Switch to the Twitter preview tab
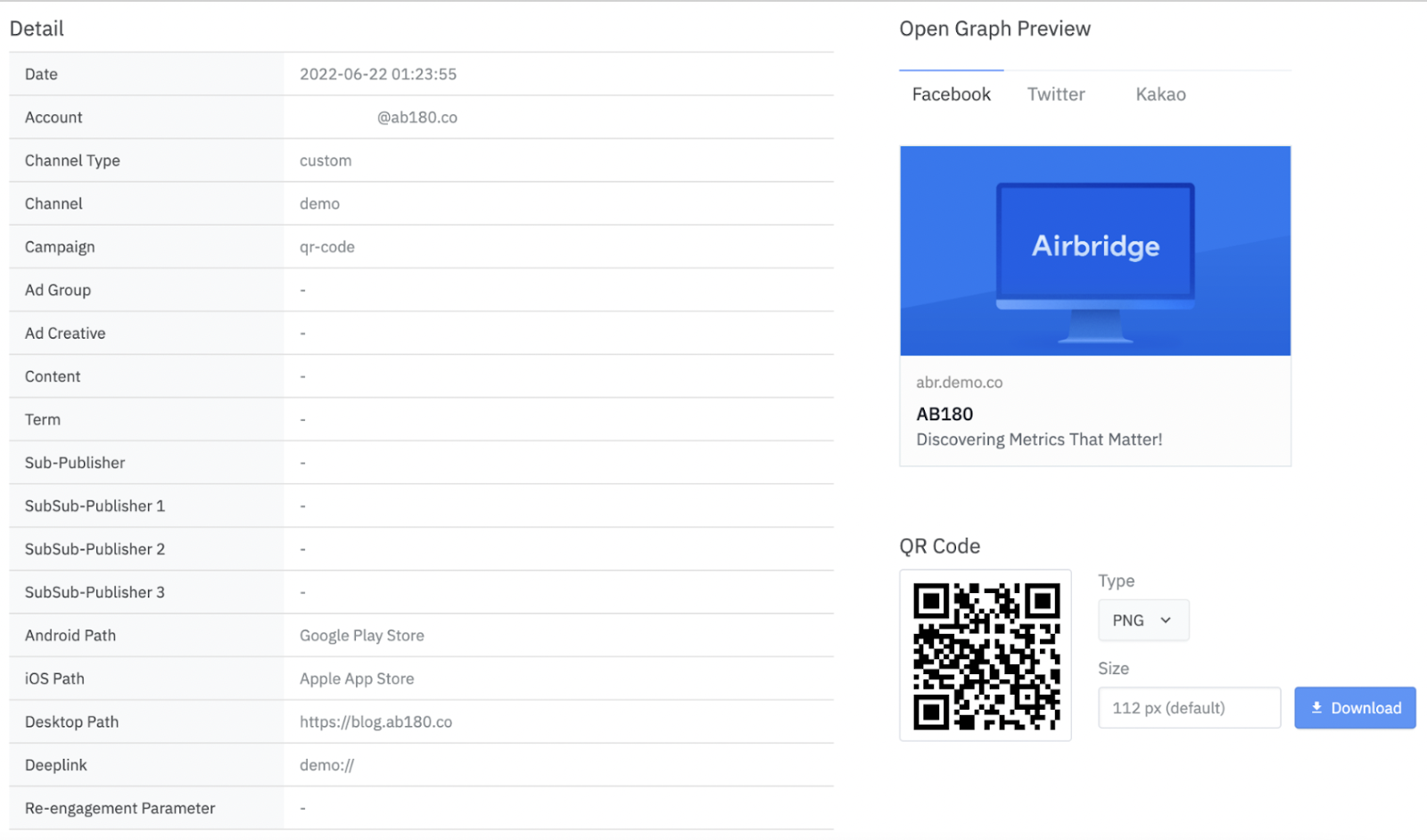This screenshot has height=840, width=1427. [1055, 94]
